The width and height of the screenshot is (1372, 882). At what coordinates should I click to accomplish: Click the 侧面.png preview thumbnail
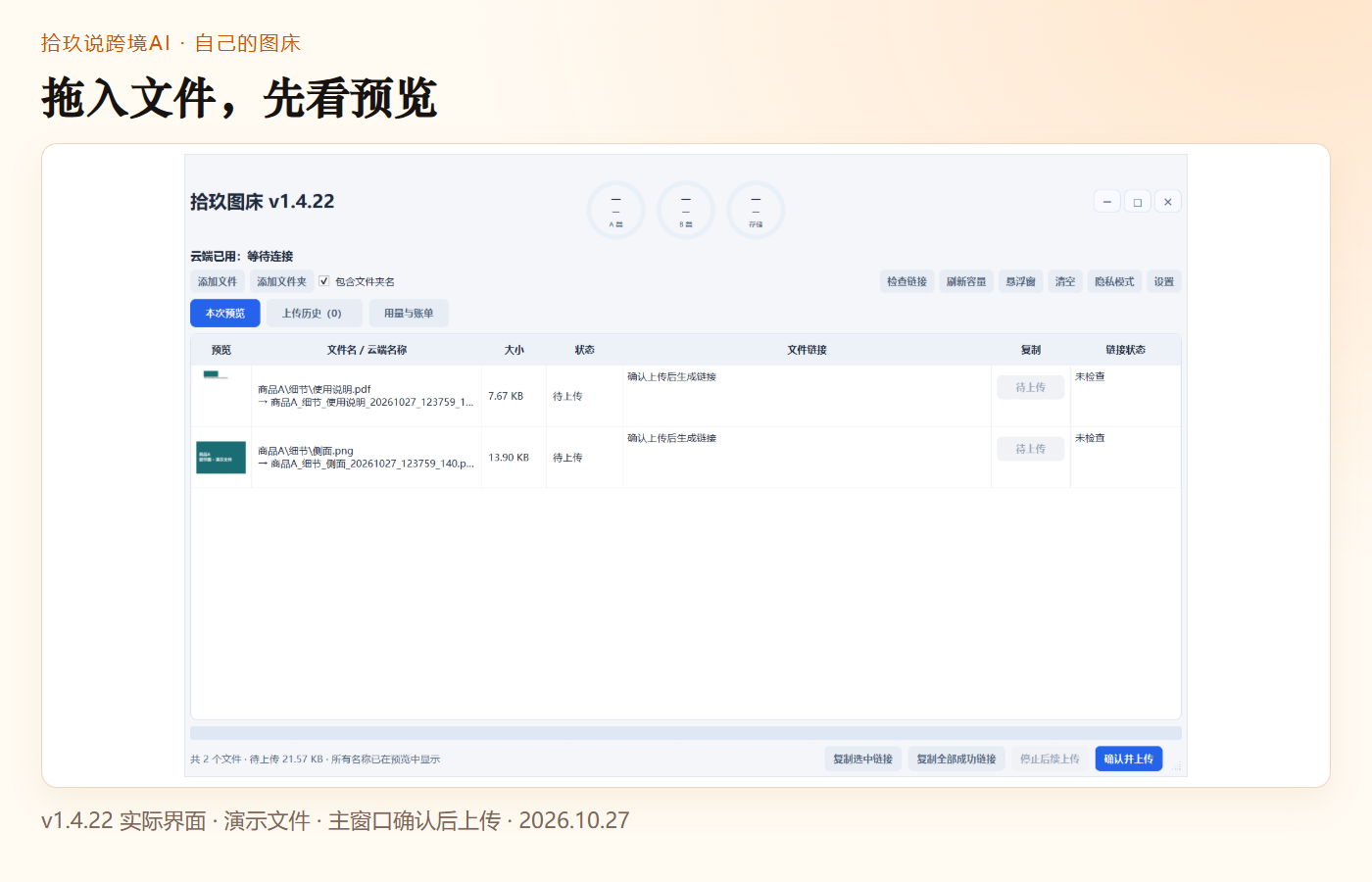pos(221,458)
